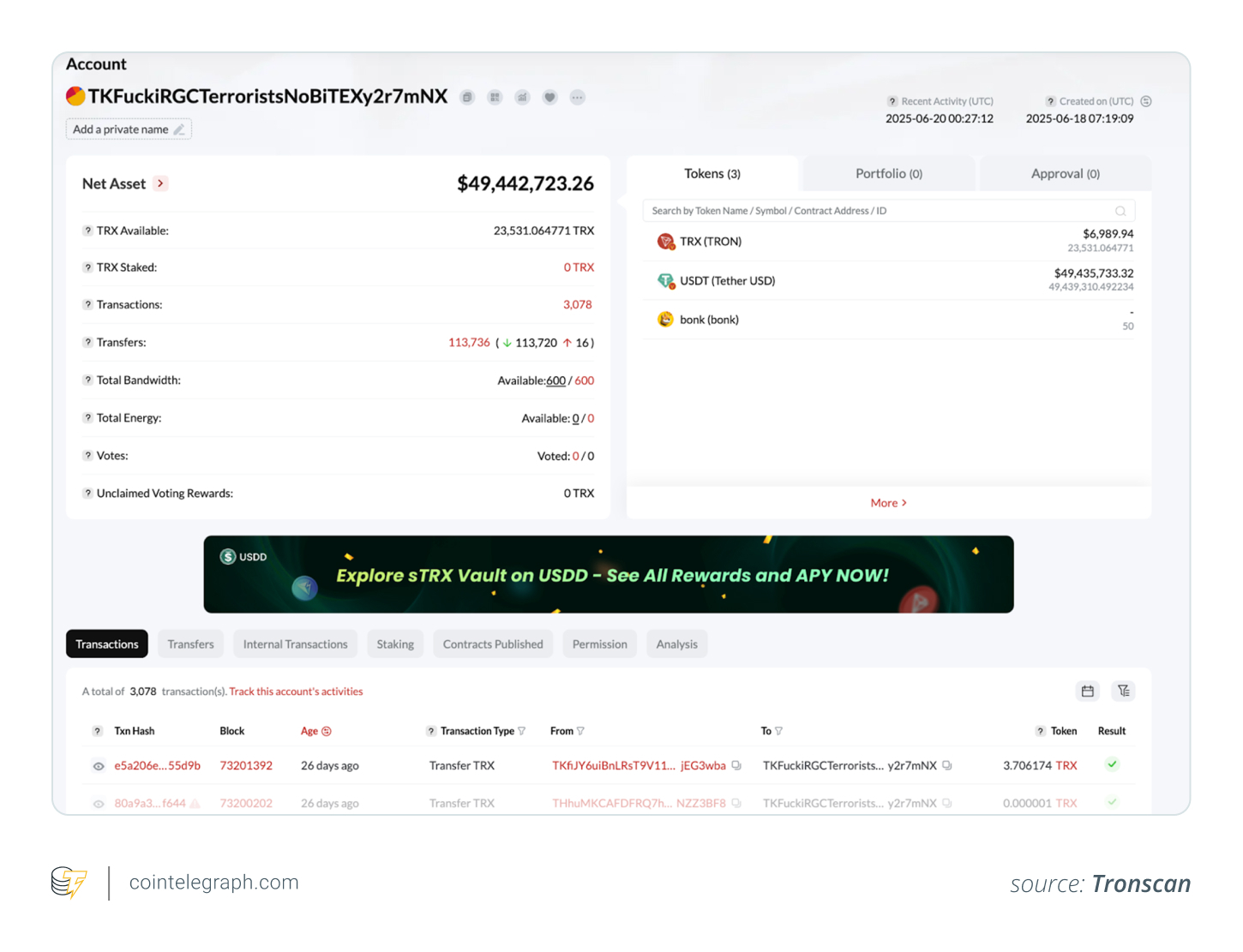Copy the account address TKFuckiRGC...
Viewport: 1243px width, 952px height.
click(x=467, y=97)
